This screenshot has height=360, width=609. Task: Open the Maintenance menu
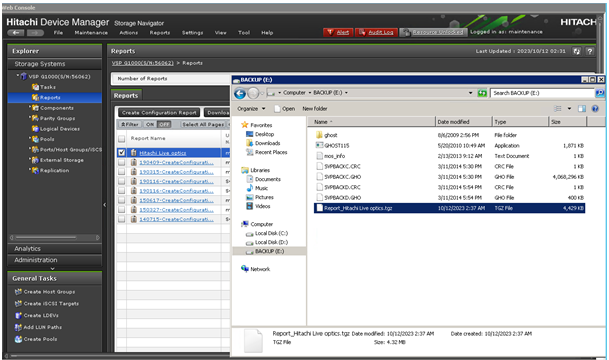(91, 33)
